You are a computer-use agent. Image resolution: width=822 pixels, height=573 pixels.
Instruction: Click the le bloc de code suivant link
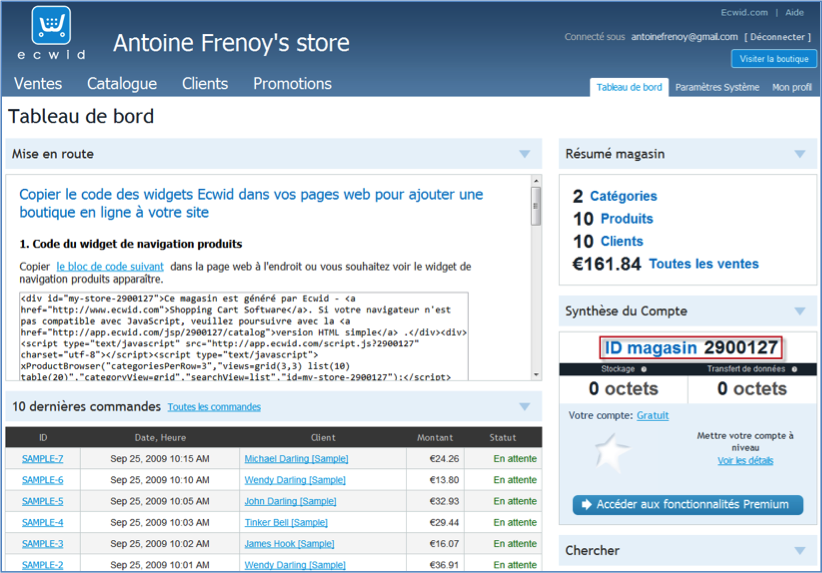coord(110,267)
